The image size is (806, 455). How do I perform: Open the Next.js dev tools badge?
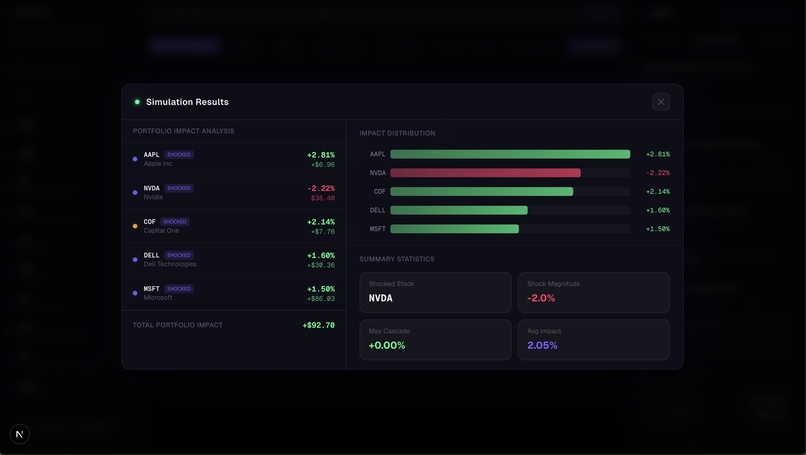[20, 434]
